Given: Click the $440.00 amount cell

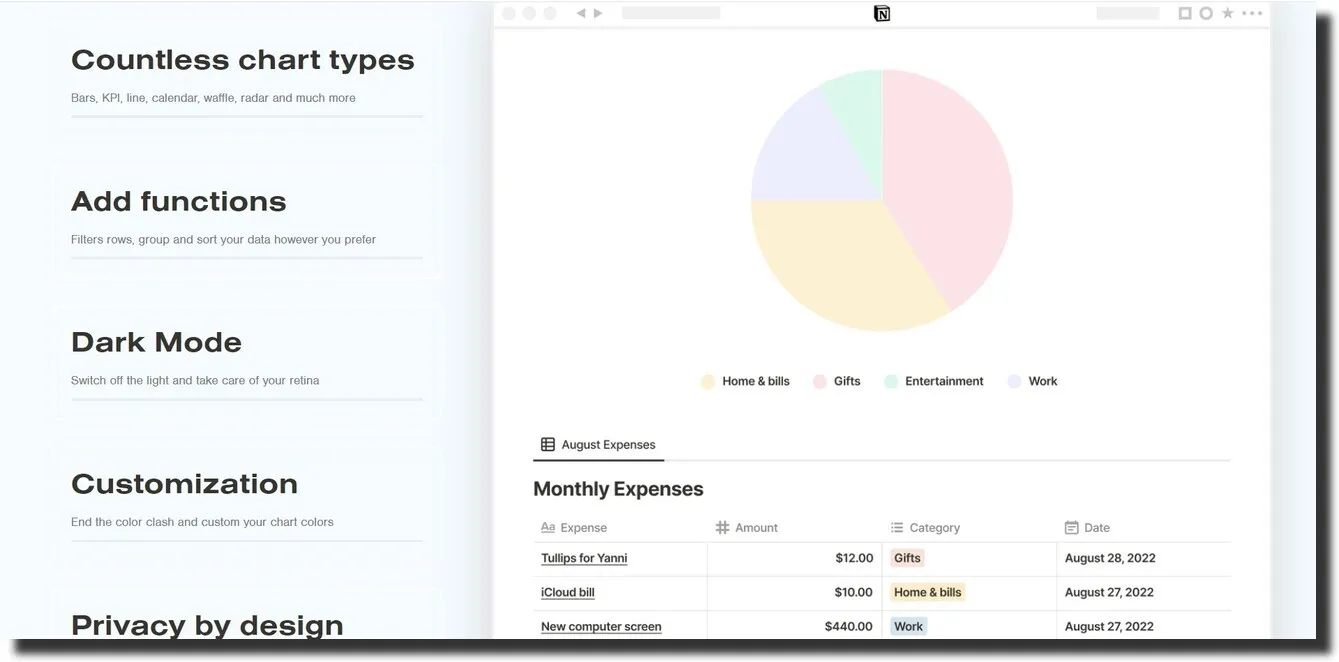Looking at the screenshot, I should pos(795,626).
